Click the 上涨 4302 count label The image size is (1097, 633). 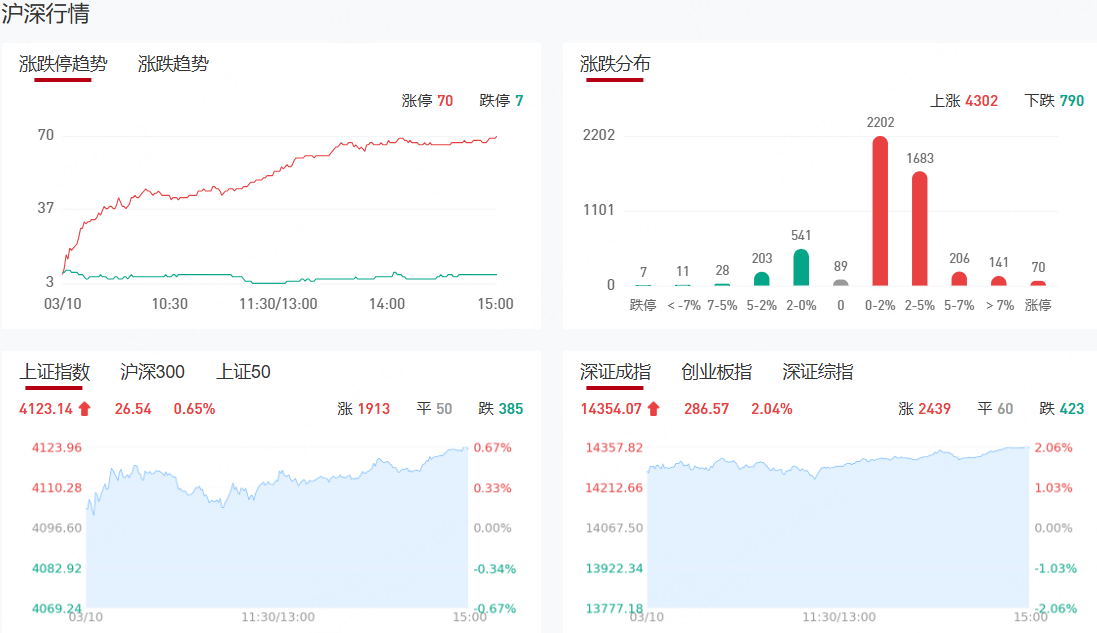tap(964, 101)
